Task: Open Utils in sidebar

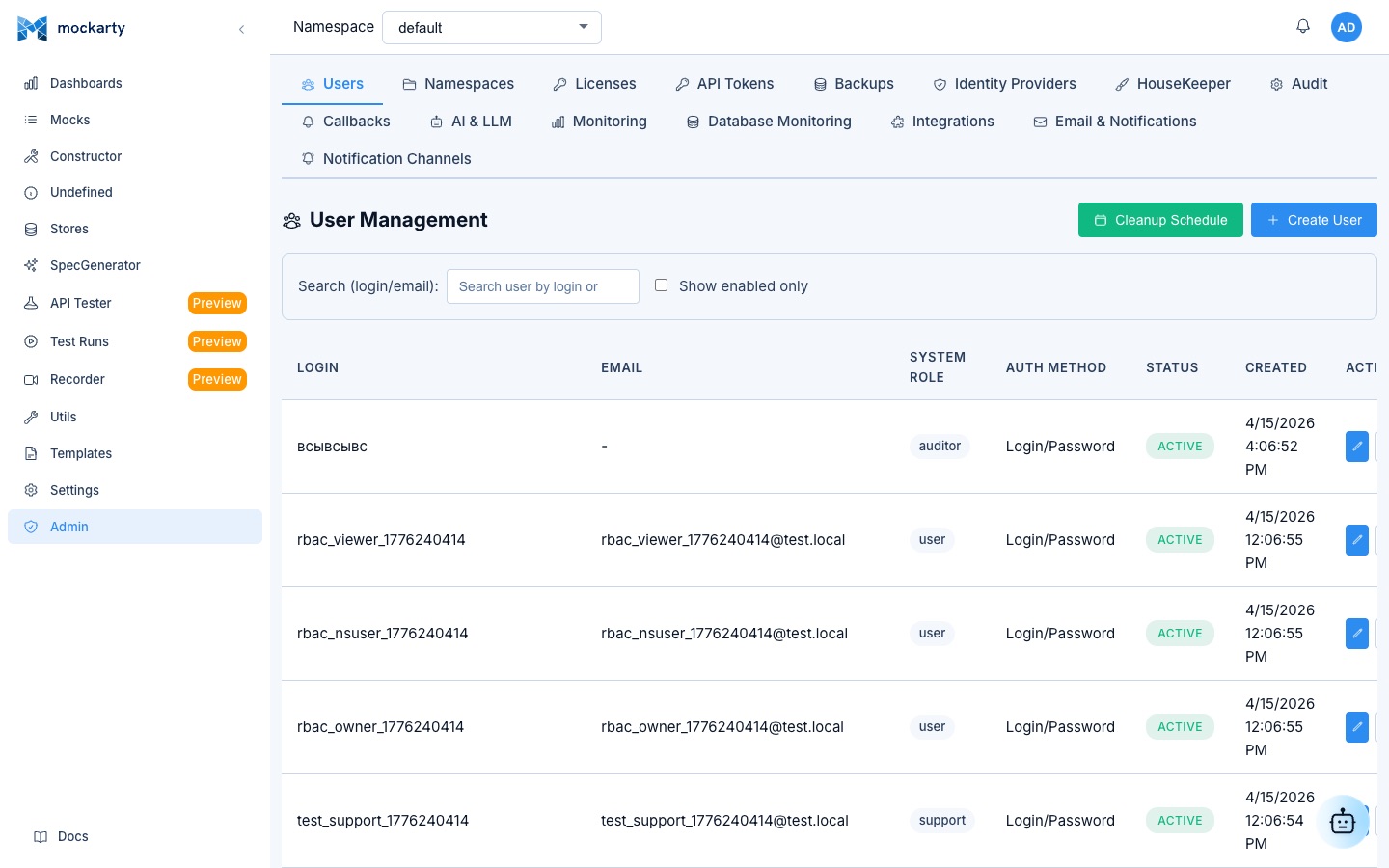Action: (135, 417)
